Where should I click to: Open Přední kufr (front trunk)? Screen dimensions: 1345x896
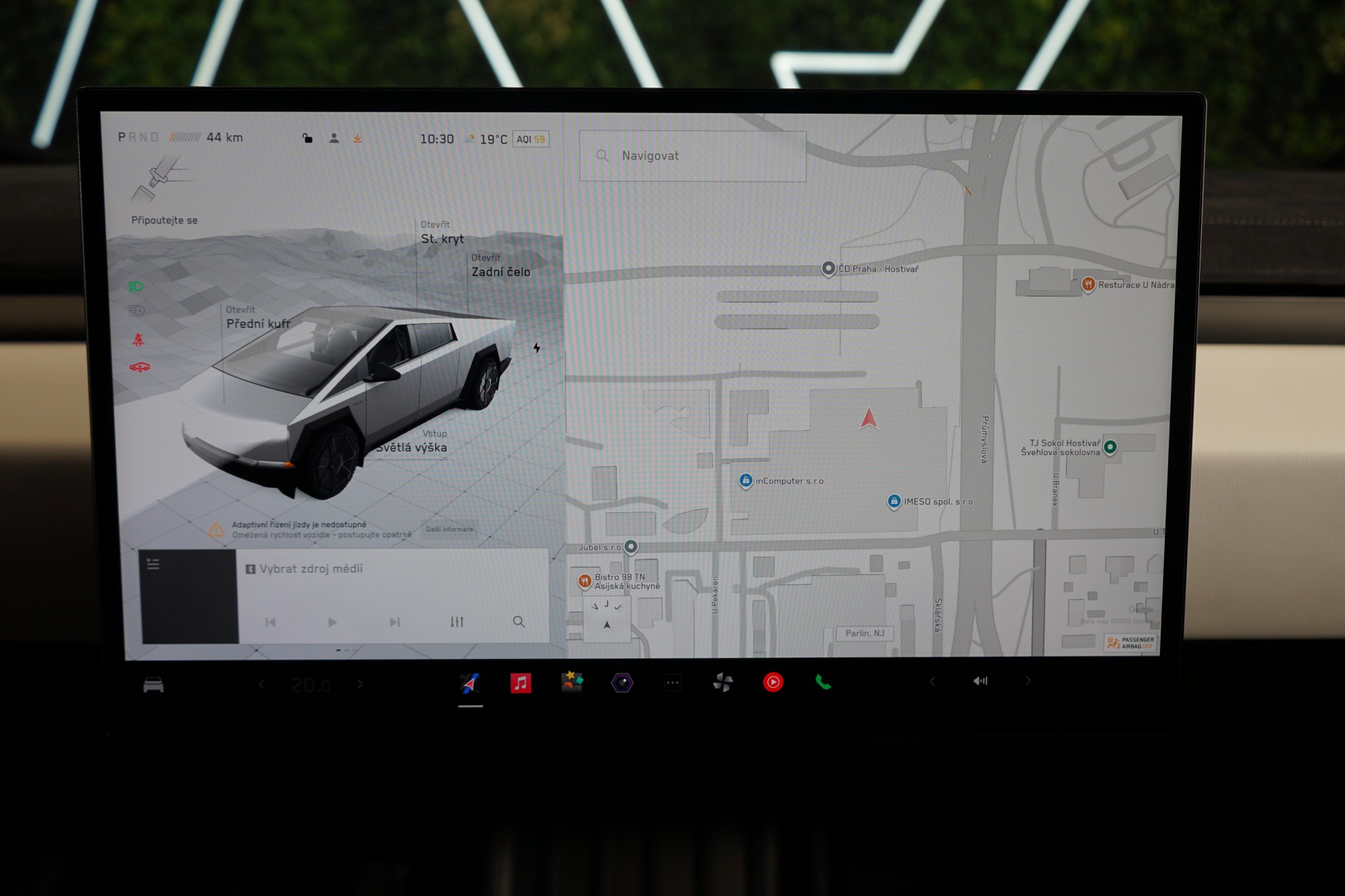pyautogui.click(x=258, y=323)
